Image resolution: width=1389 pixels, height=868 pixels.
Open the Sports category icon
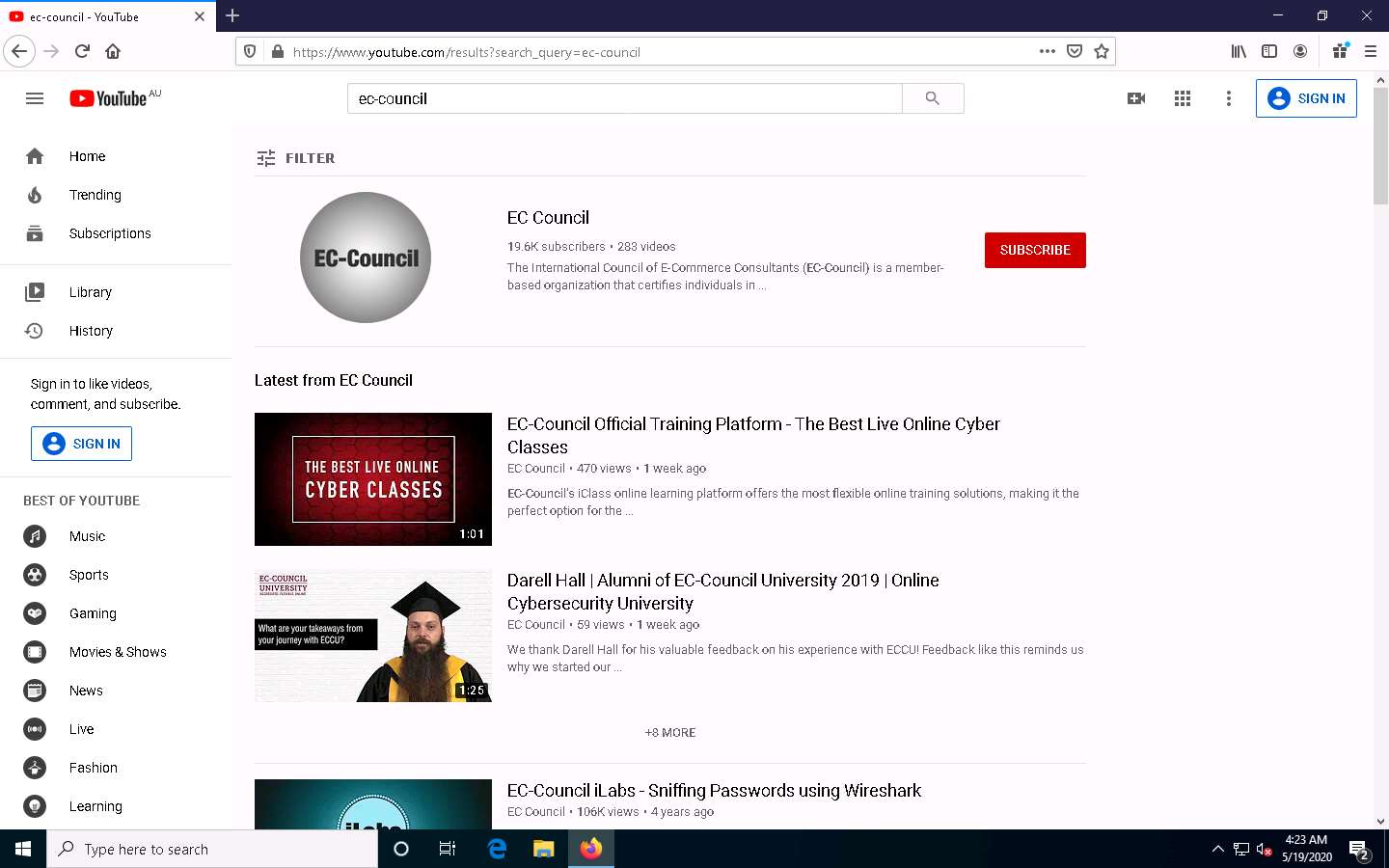point(35,575)
